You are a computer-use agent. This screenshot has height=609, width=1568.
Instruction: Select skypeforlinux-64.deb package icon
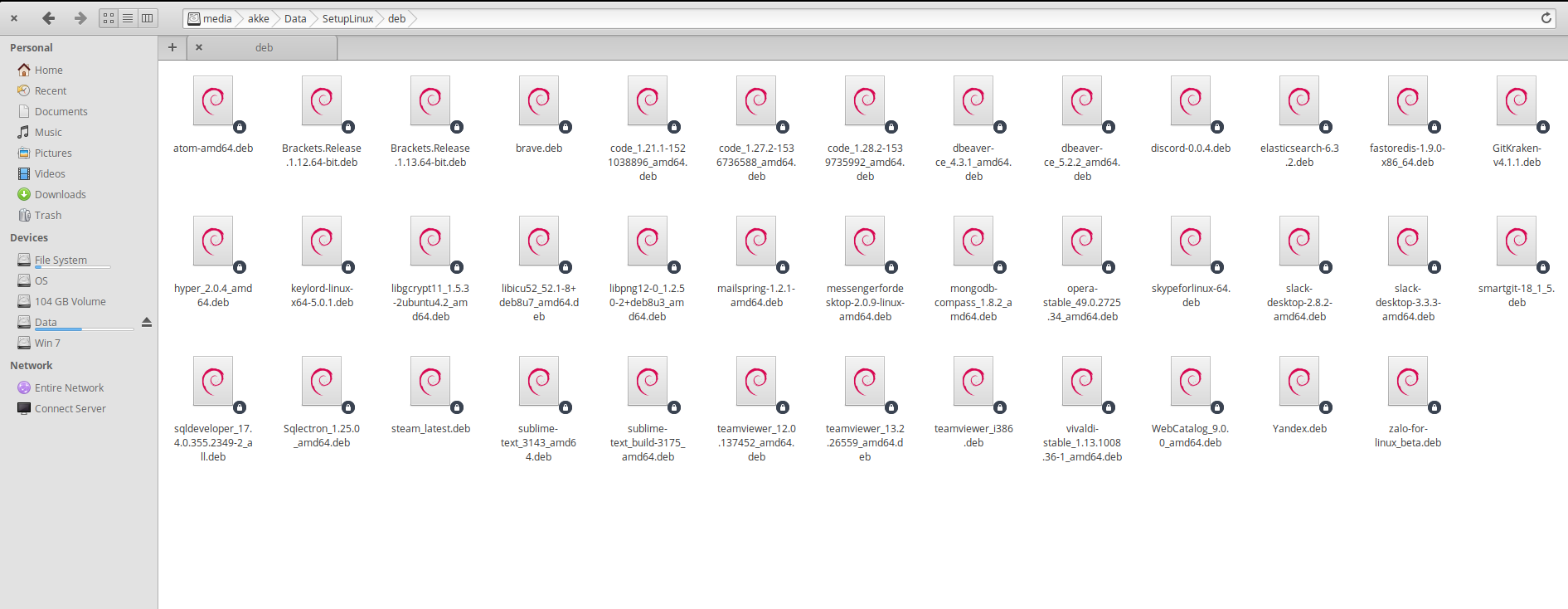click(x=1191, y=242)
